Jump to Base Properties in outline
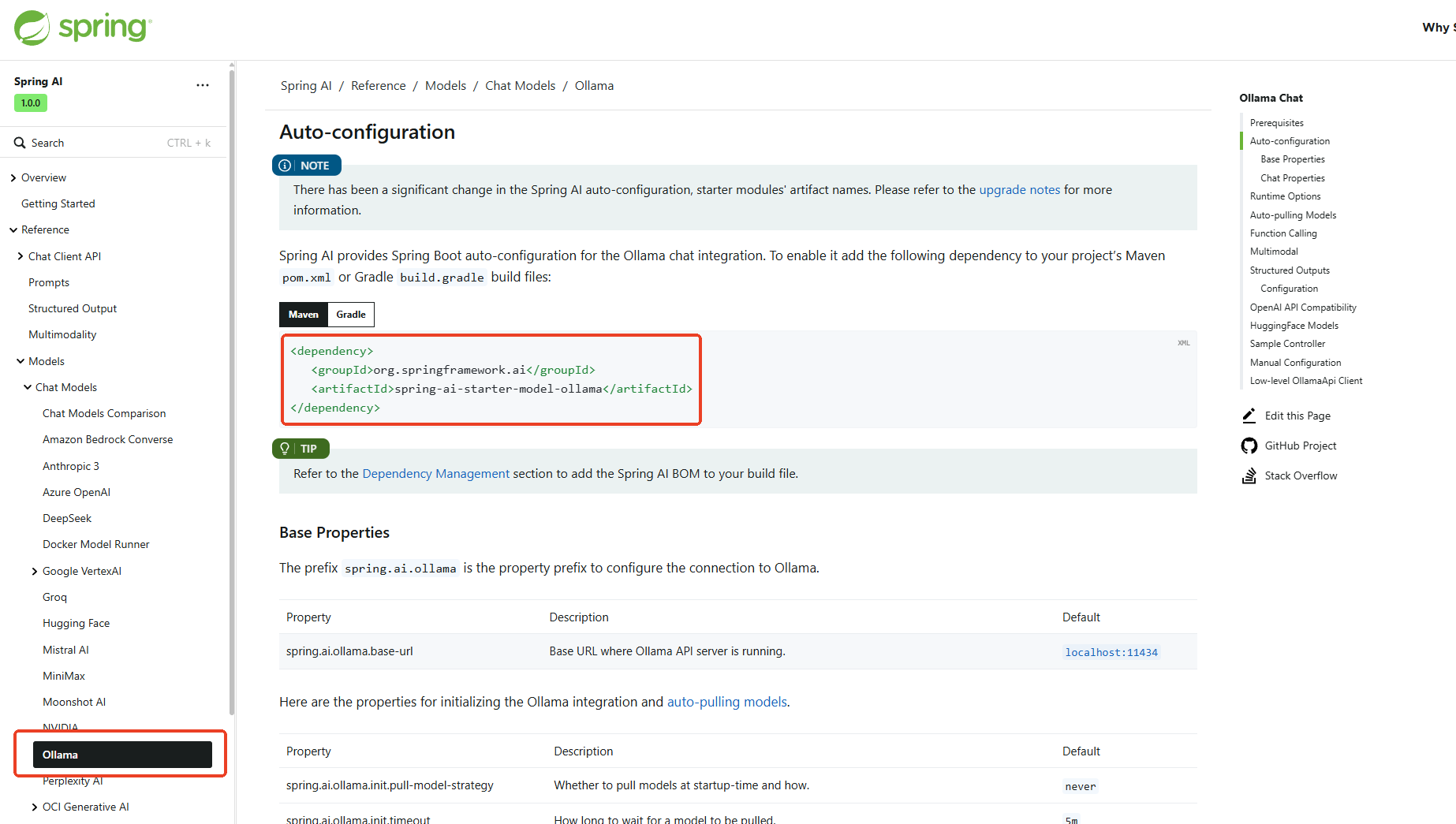 1293,159
